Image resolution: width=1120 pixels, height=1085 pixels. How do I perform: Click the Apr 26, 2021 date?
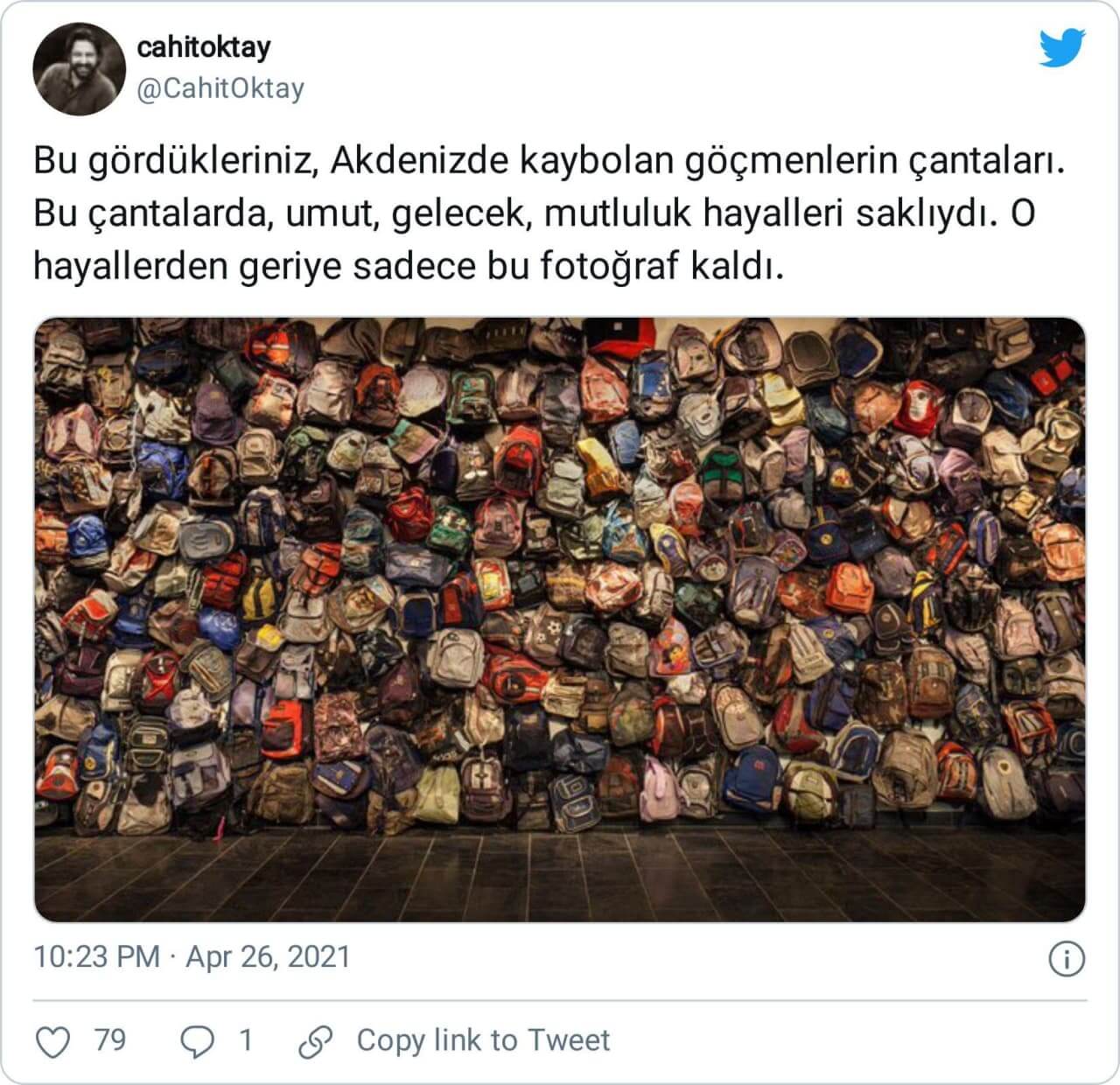point(268,956)
